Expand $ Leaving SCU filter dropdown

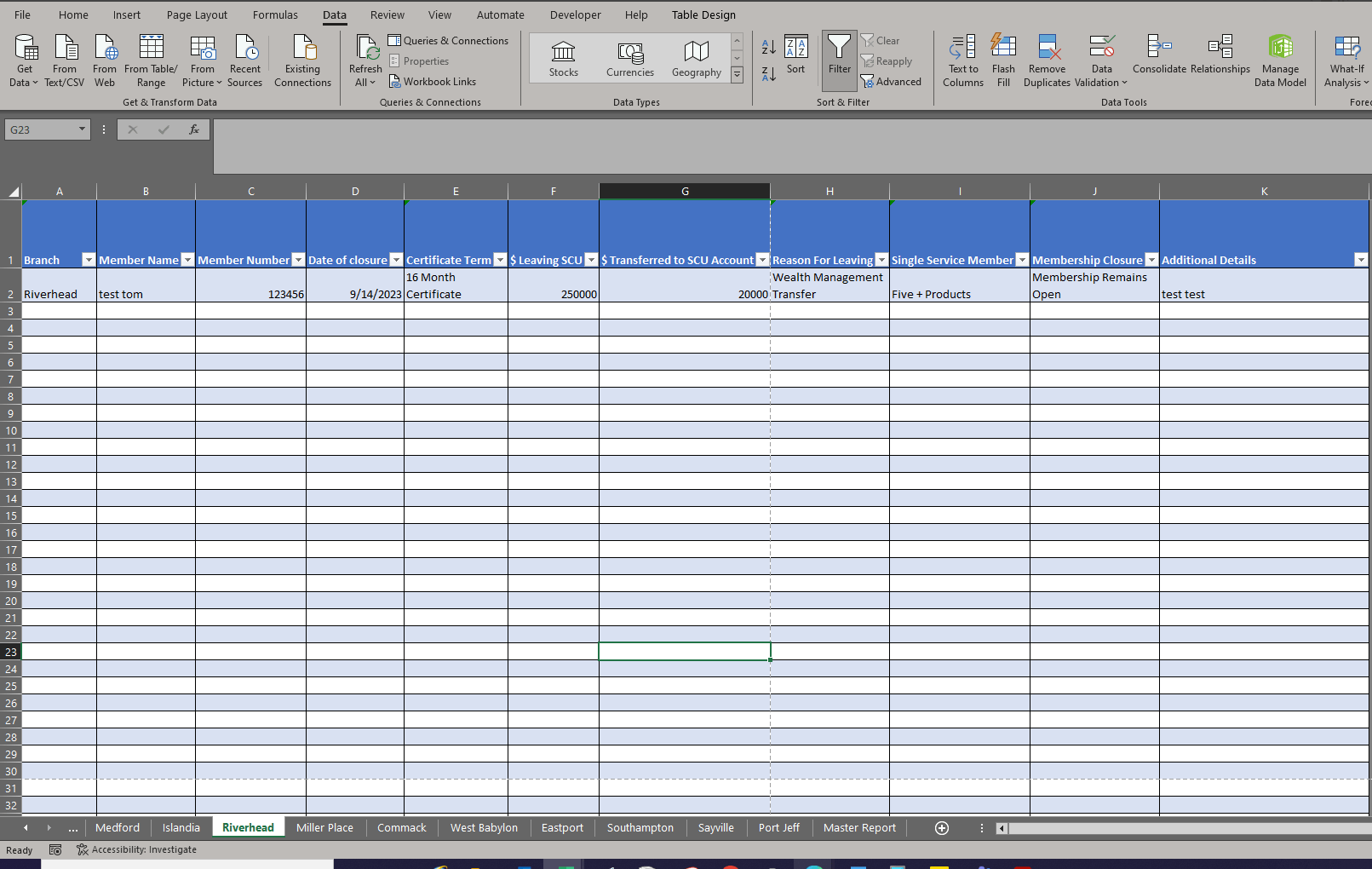coord(591,260)
